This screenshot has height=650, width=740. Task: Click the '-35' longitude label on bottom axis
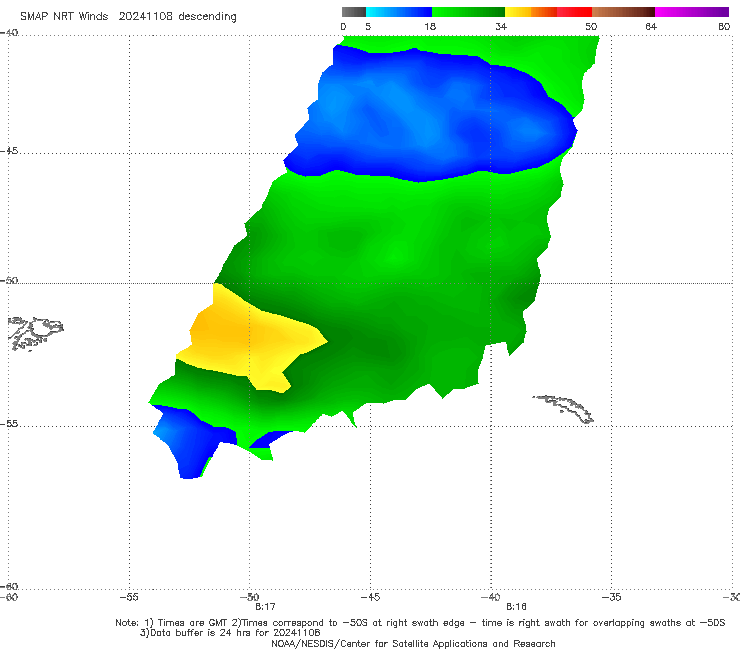[612, 597]
